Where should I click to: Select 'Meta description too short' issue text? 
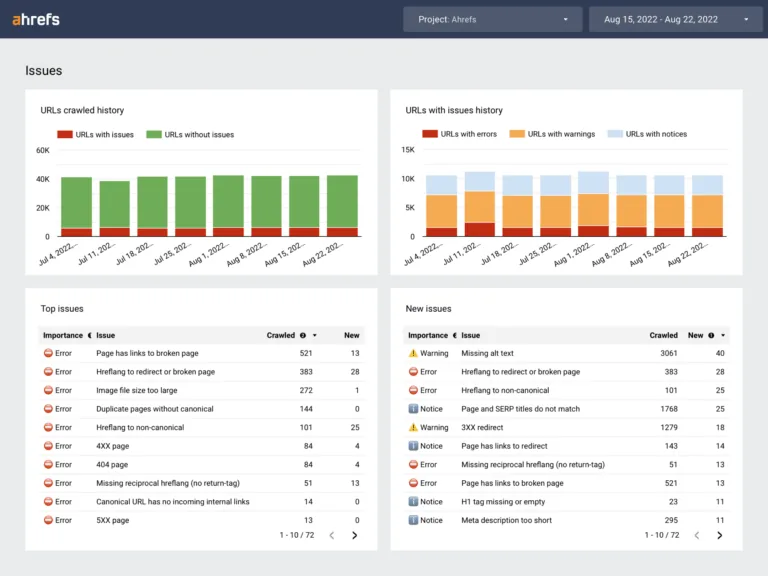click(x=506, y=520)
